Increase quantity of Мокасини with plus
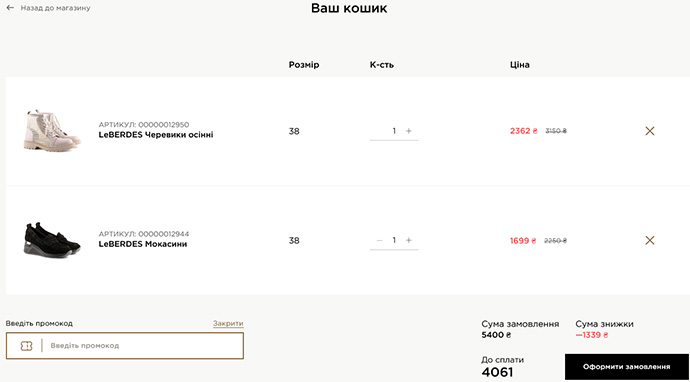This screenshot has height=382, width=690. point(408,240)
